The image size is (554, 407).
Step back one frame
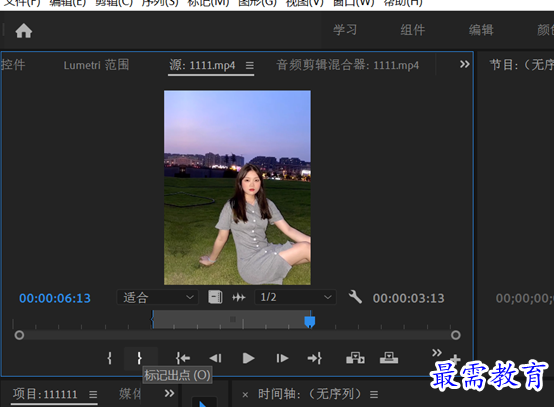[x=215, y=358]
